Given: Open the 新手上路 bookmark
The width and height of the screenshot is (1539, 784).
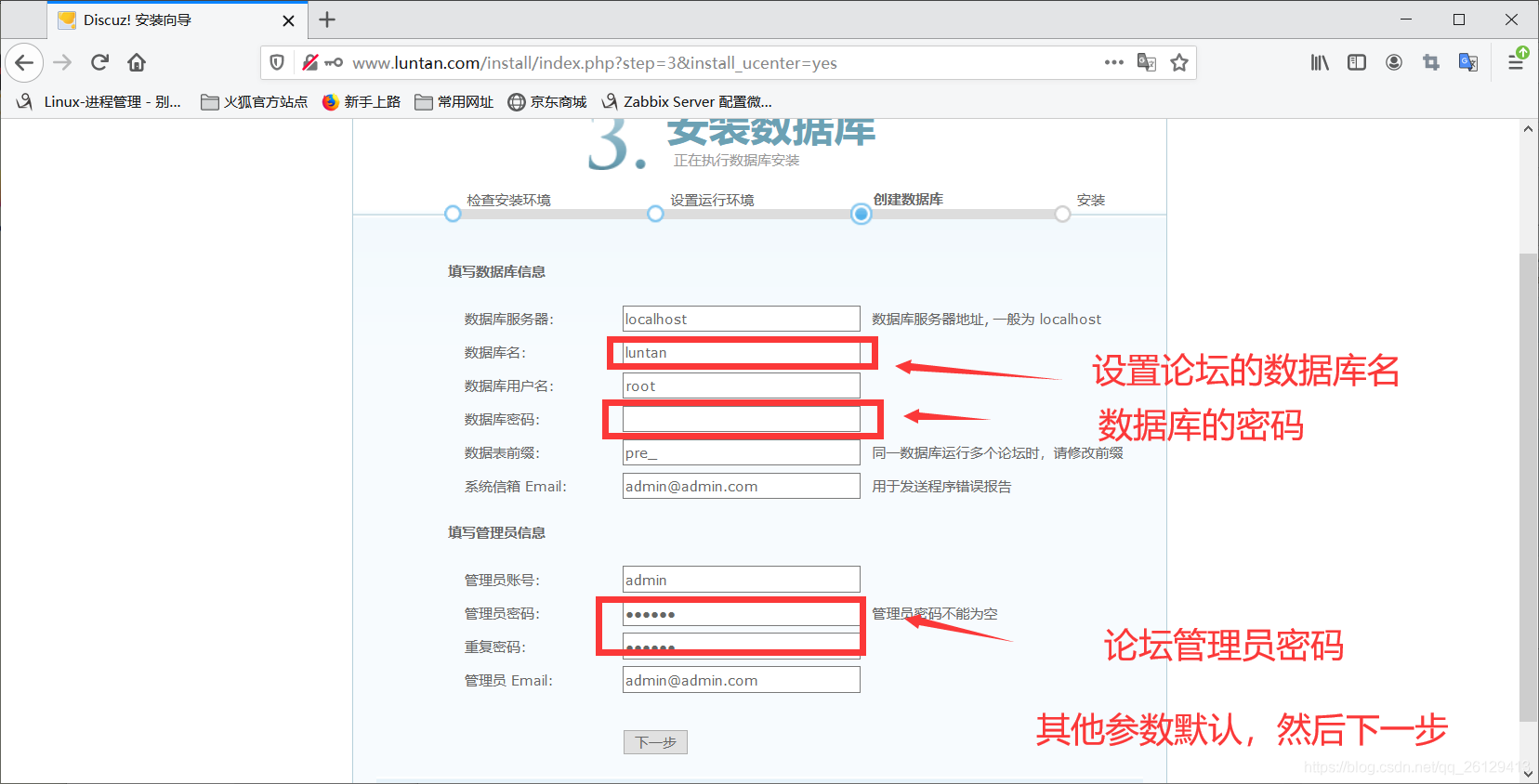Looking at the screenshot, I should pos(362,102).
